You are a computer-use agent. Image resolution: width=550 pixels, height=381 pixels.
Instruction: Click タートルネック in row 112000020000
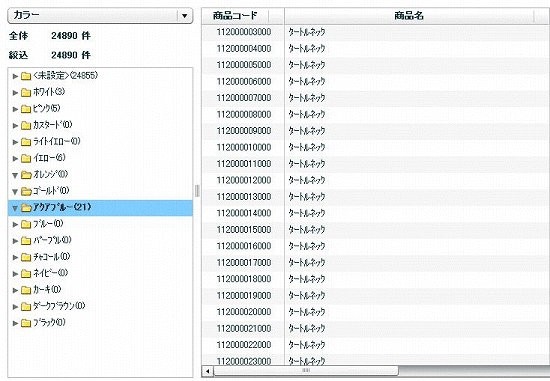coord(307,312)
